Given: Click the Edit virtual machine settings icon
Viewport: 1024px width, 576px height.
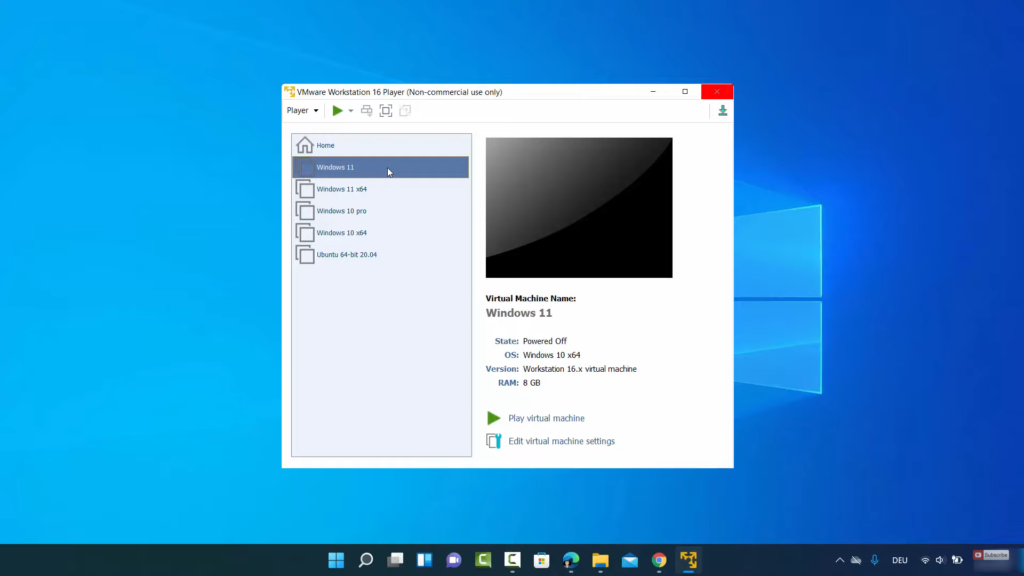Looking at the screenshot, I should 493,441.
